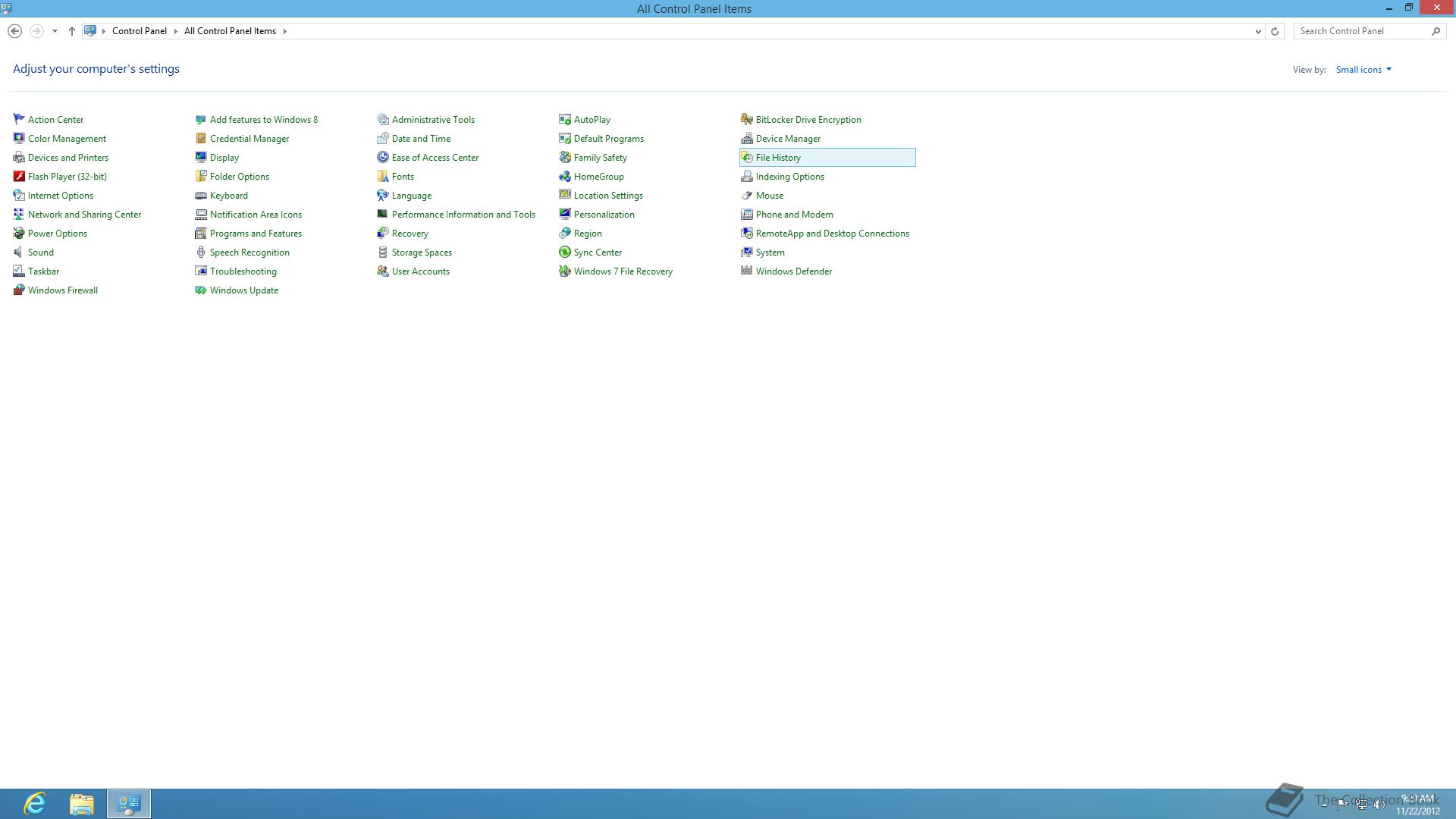Viewport: 1456px width, 819px height.
Task: Open Troubleshooting
Action: [x=243, y=271]
